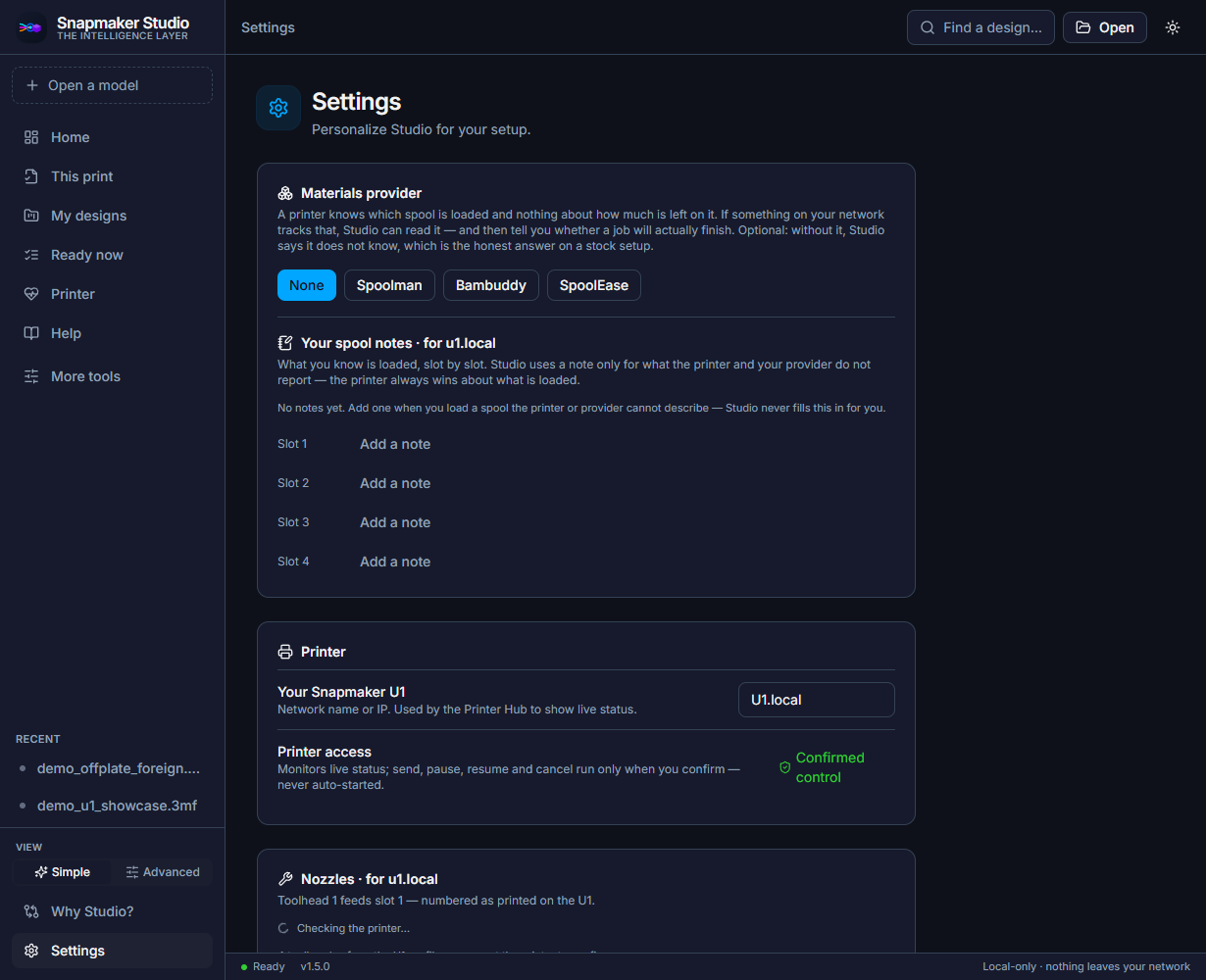Open My designs page
Image resolution: width=1206 pixels, height=980 pixels.
pyautogui.click(x=112, y=216)
